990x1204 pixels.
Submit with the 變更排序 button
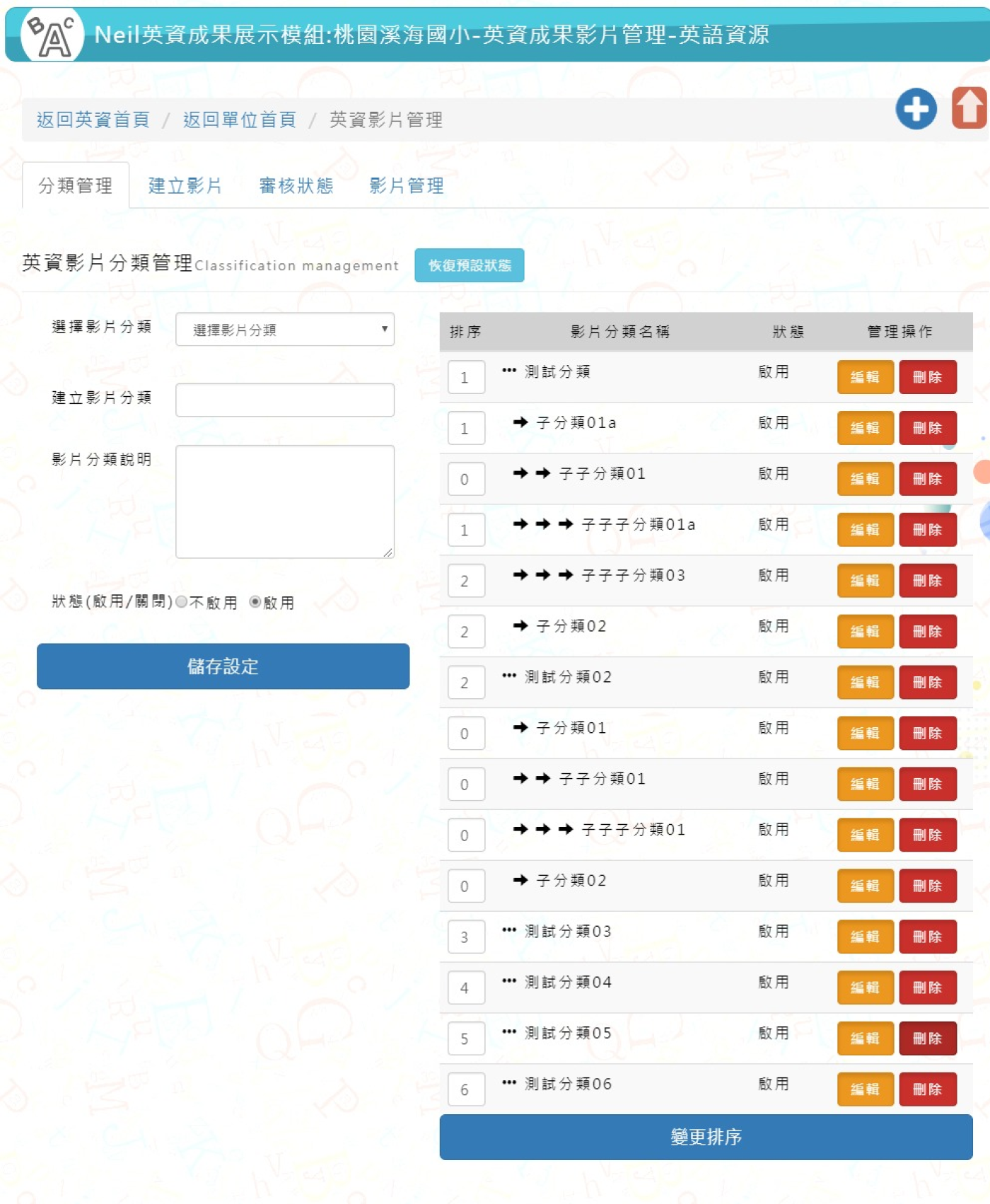(x=706, y=1137)
